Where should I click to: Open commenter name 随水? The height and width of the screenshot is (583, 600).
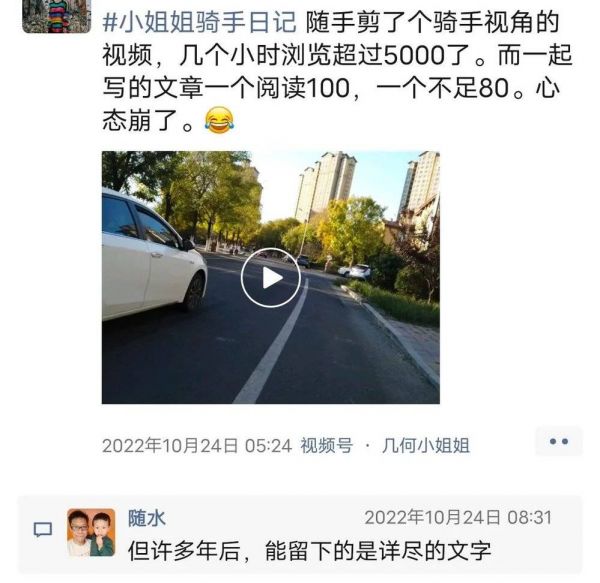(147, 518)
